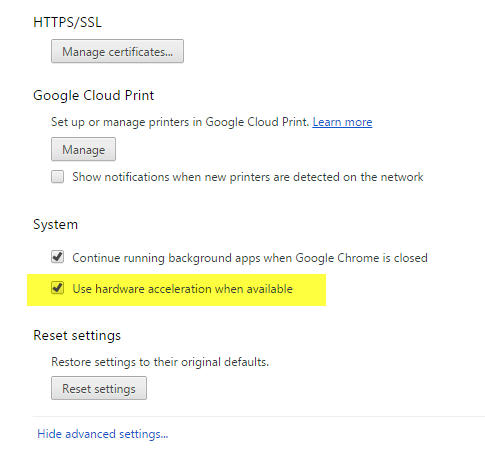Click the Manage button under Google Cloud Print
Viewport: 485px width, 453px height.
point(83,149)
